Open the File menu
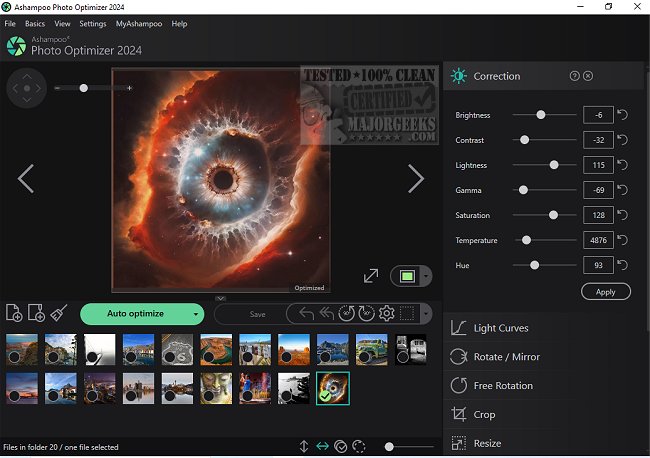 (10, 24)
